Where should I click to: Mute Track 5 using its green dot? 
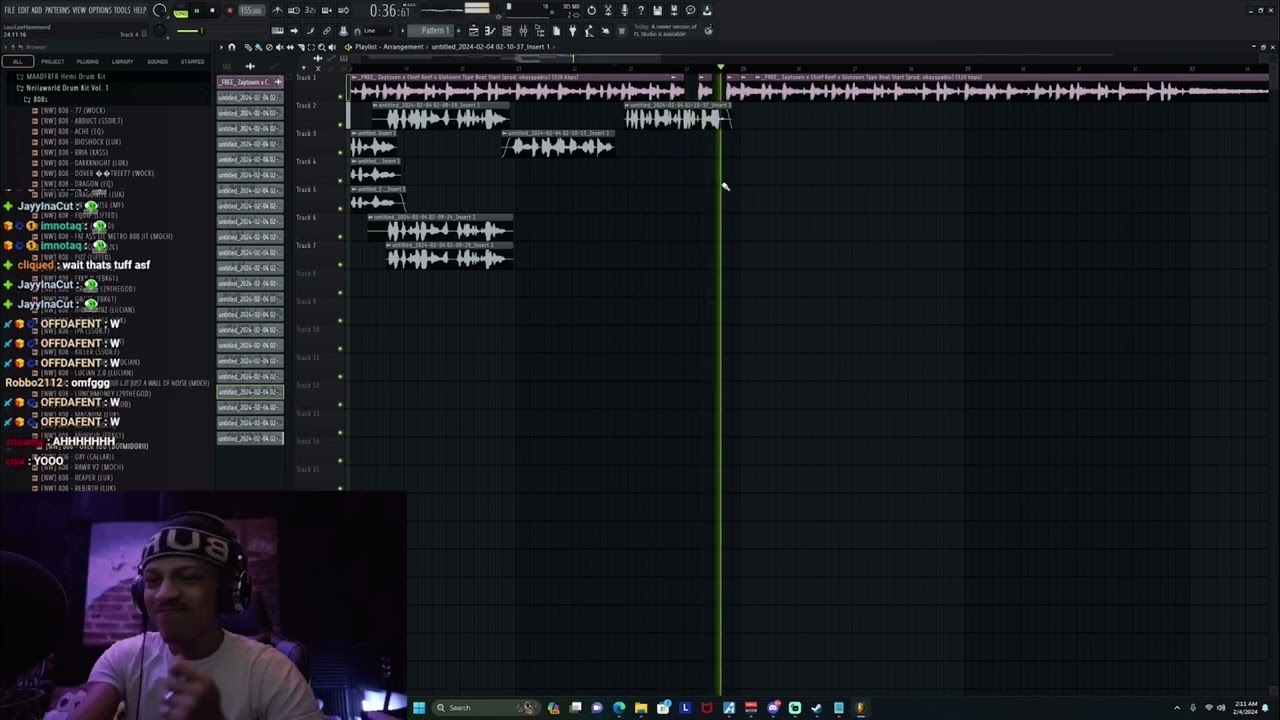tap(340, 209)
